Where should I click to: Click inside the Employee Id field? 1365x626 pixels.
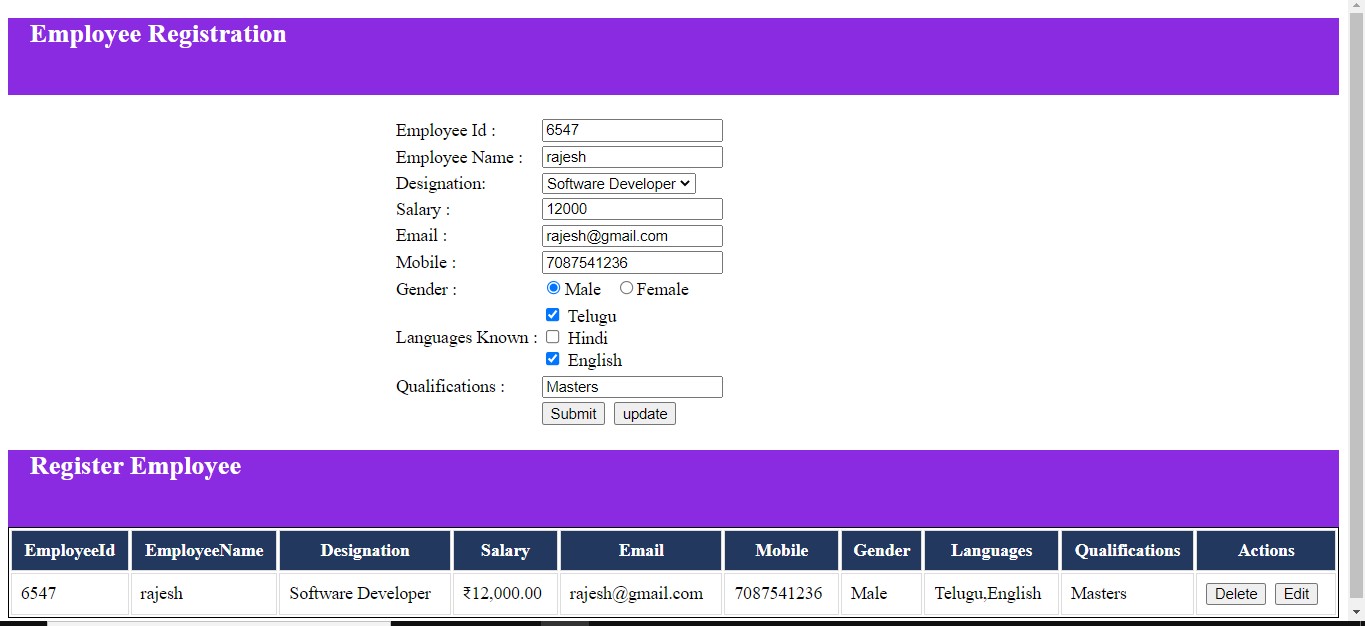pyautogui.click(x=631, y=129)
